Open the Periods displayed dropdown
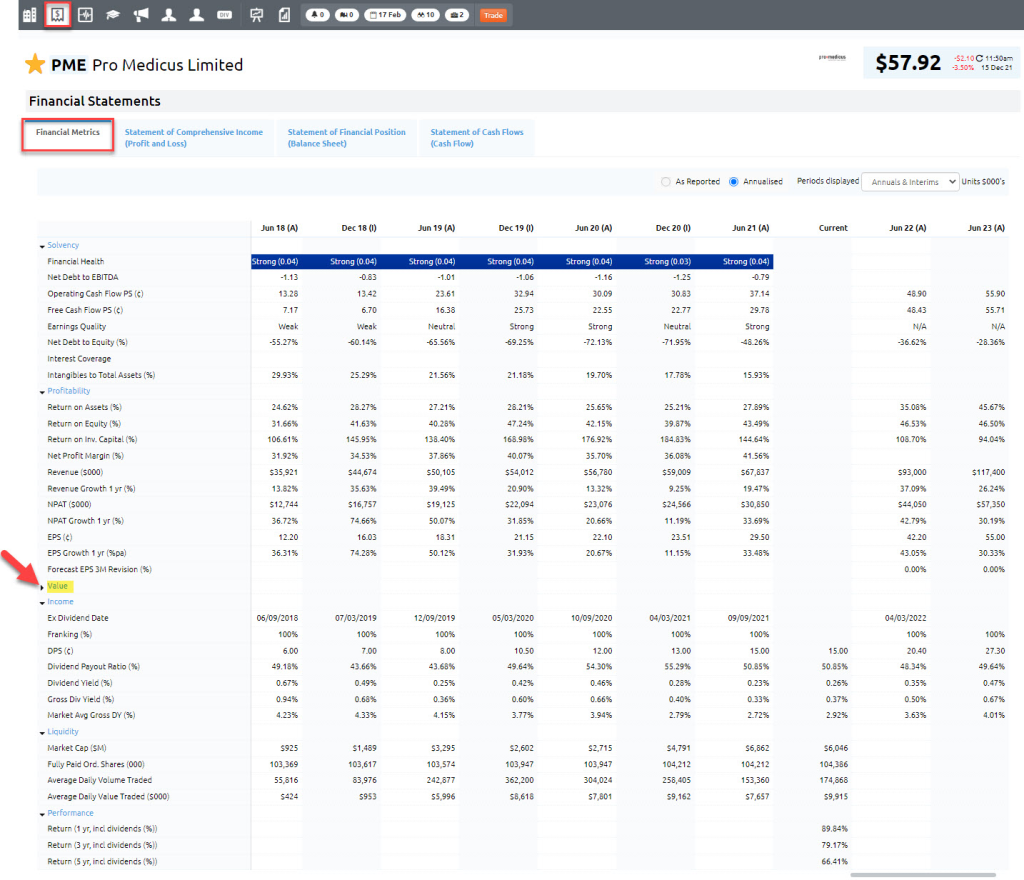Screen dimensions: 1024x880 pos(909,182)
